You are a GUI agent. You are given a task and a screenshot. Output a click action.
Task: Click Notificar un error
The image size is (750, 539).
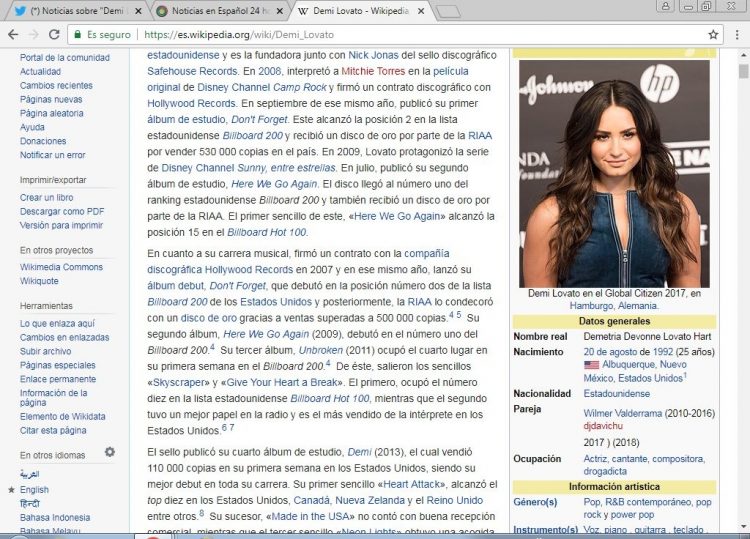[52, 154]
